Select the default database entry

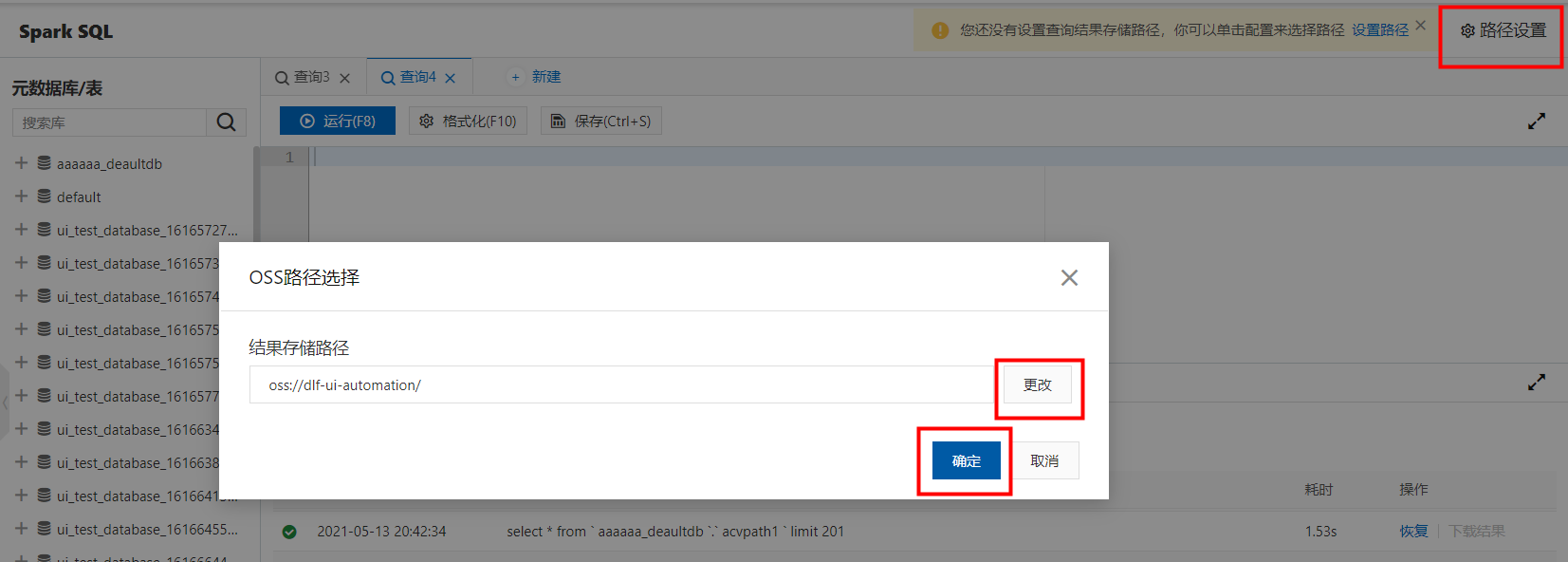[x=79, y=197]
